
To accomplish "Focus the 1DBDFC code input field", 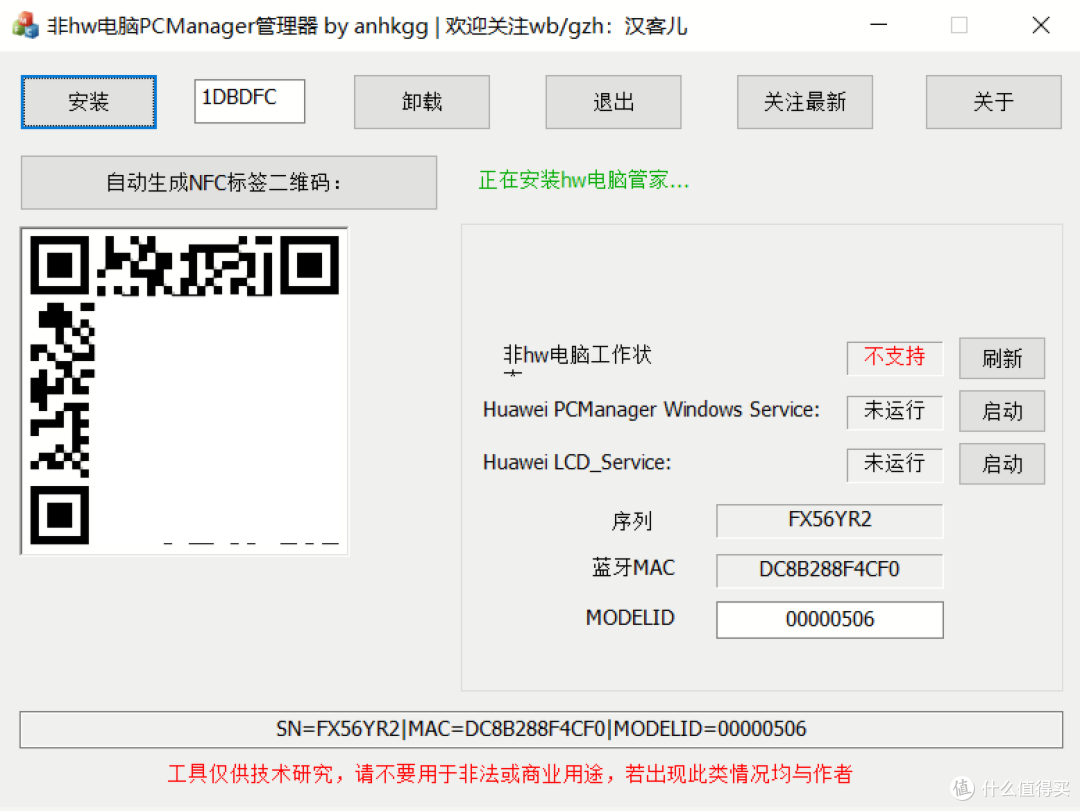I will point(249,101).
